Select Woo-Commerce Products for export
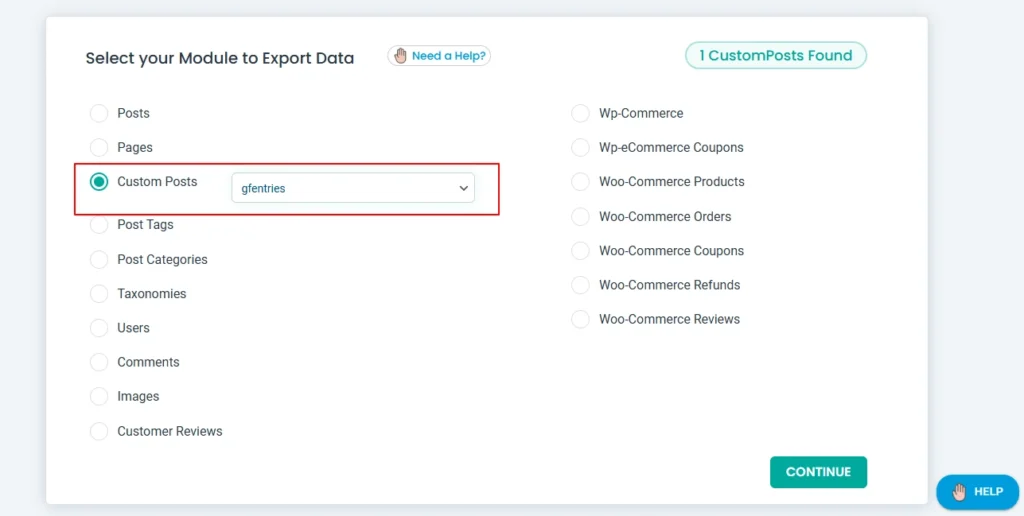Image resolution: width=1024 pixels, height=516 pixels. (580, 182)
